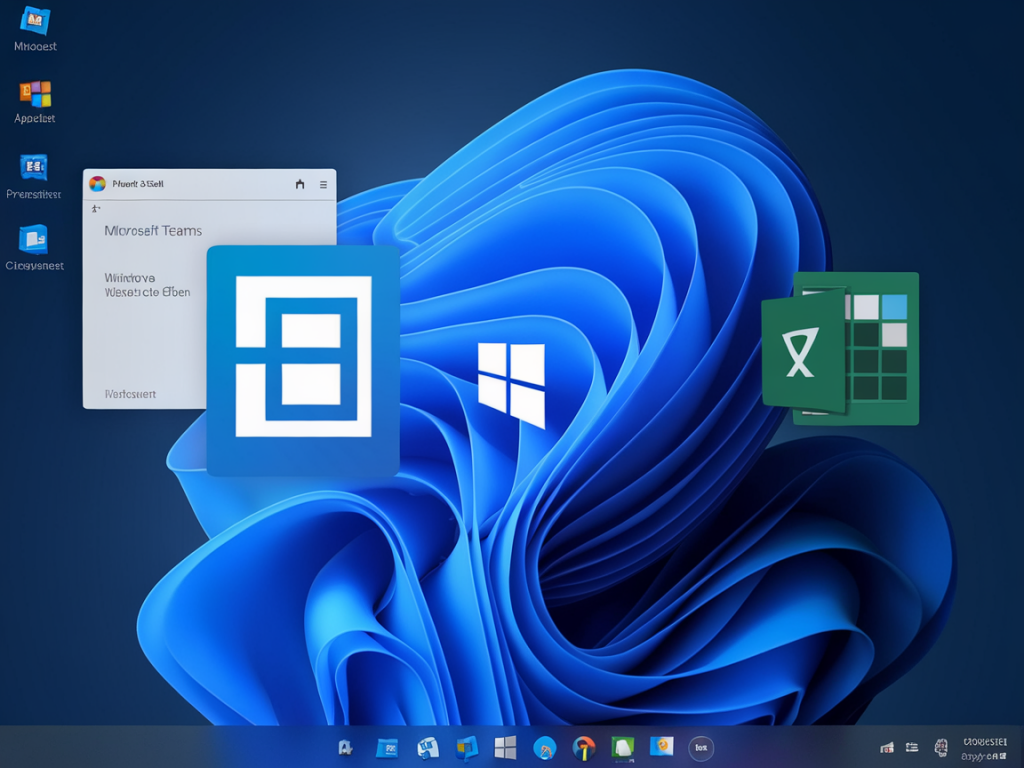Click the dark round button on the taskbar
The height and width of the screenshot is (768, 1024).
point(701,748)
